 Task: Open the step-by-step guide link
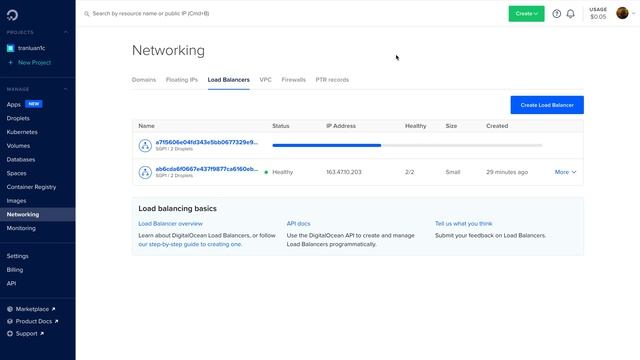[190, 244]
